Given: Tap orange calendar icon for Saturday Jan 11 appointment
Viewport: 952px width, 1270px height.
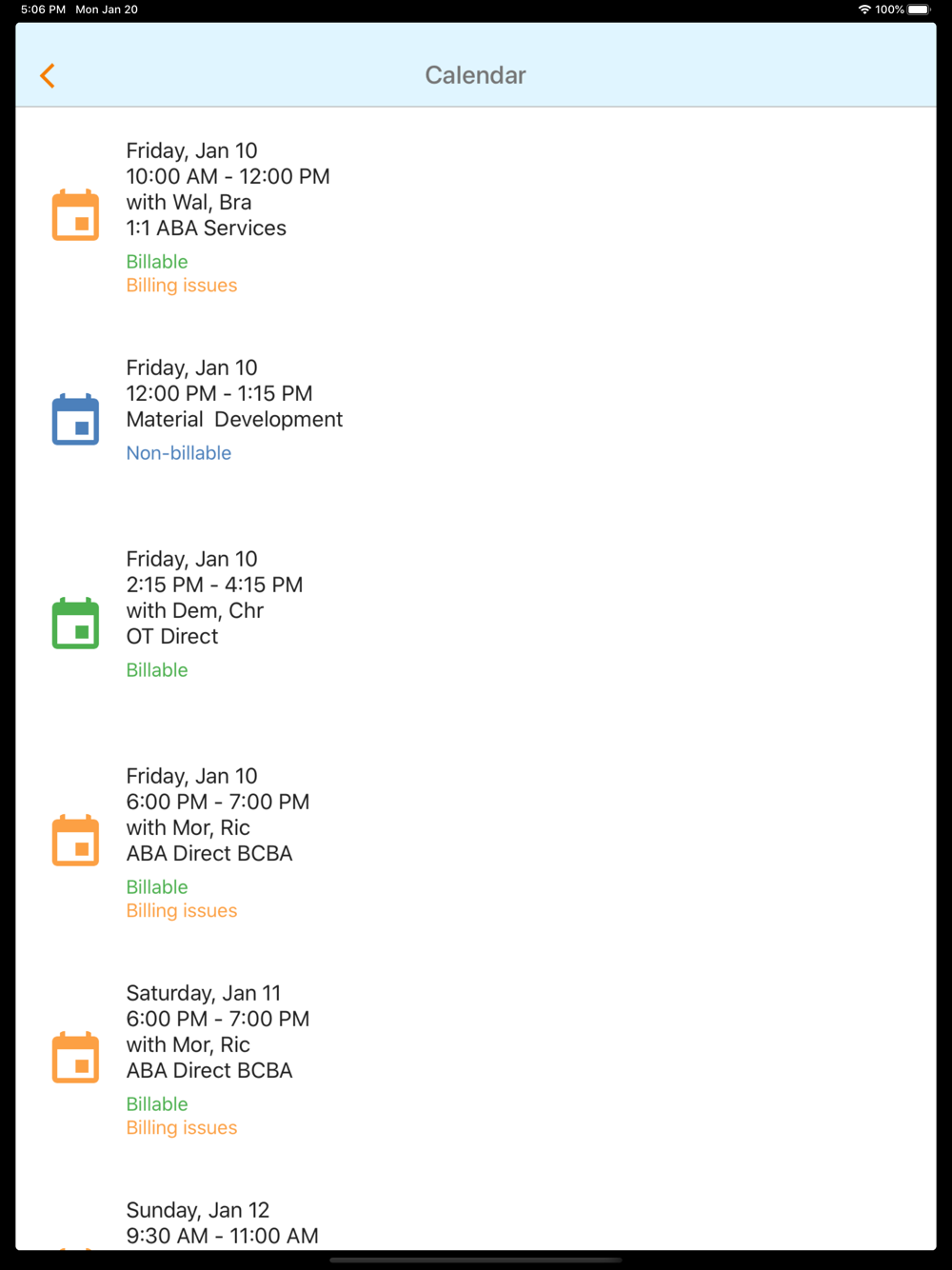Looking at the screenshot, I should point(75,1058).
